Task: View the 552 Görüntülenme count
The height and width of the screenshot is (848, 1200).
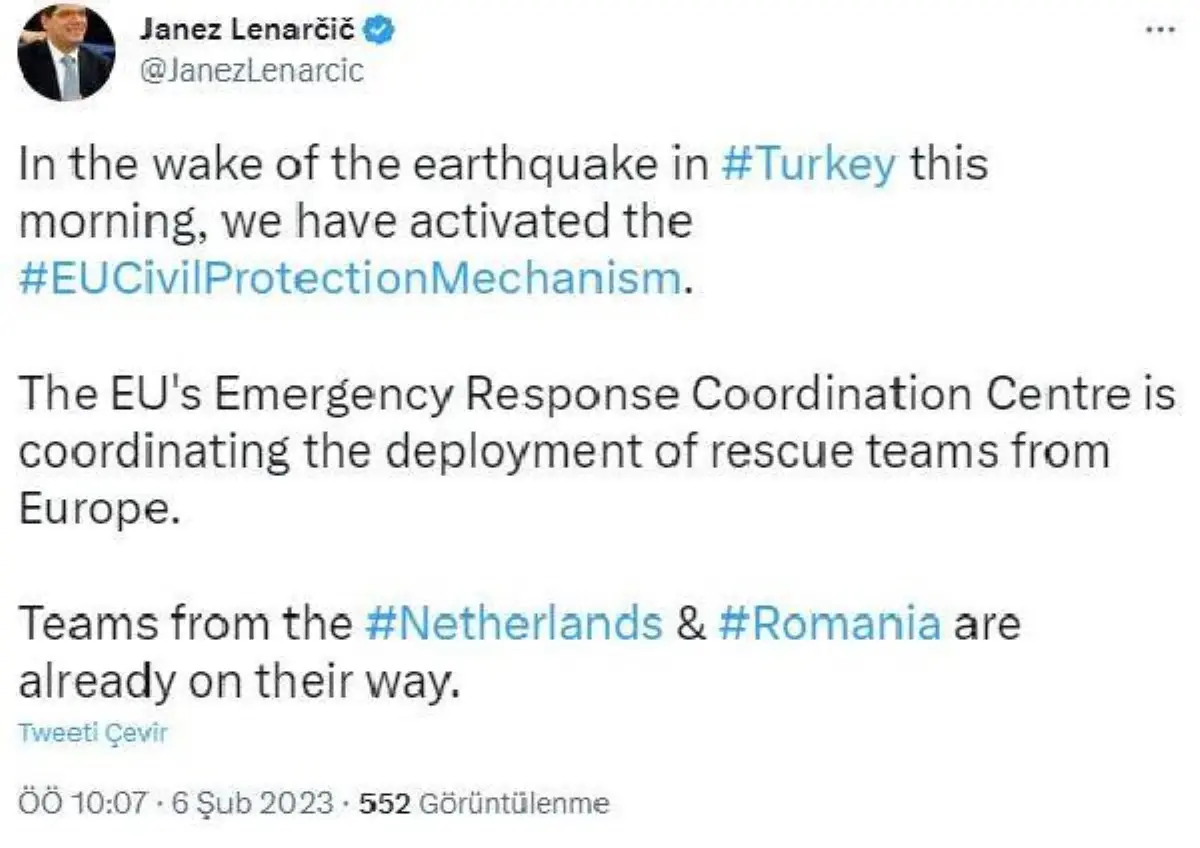Action: pyautogui.click(x=484, y=803)
